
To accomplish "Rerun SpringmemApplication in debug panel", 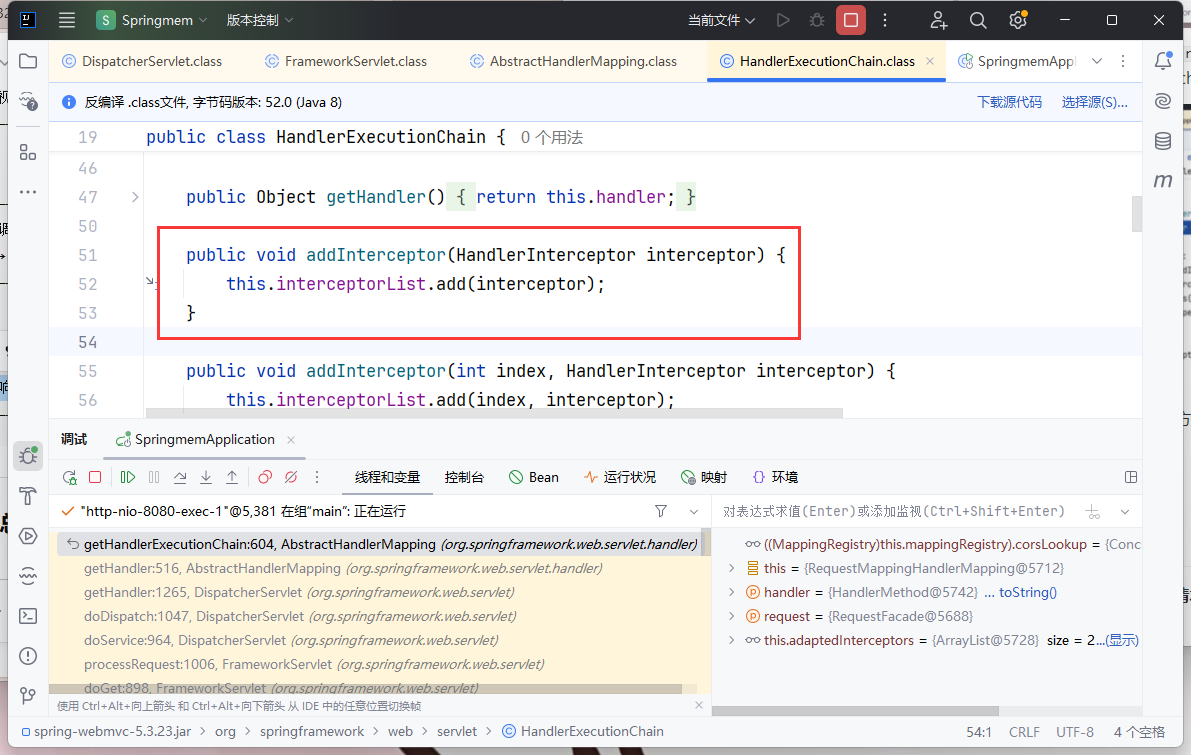I will (69, 478).
